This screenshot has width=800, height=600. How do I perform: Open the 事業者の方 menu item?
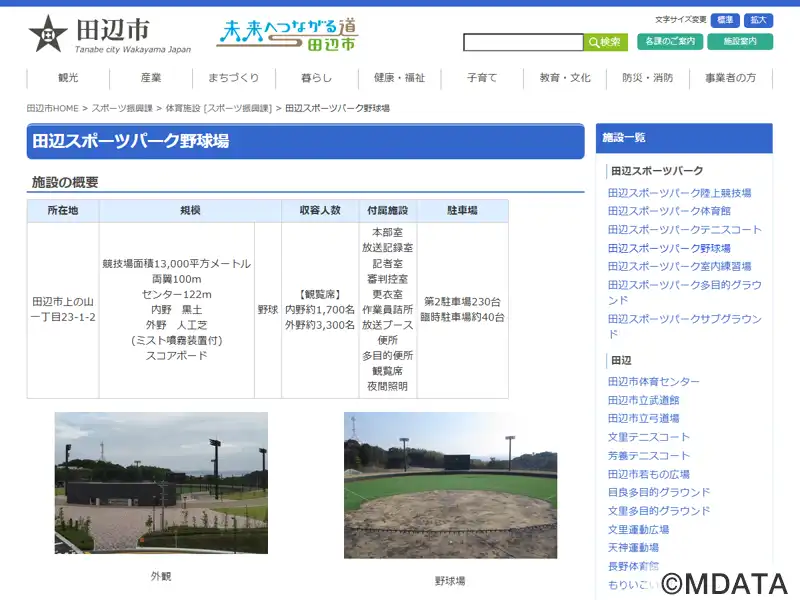(730, 78)
